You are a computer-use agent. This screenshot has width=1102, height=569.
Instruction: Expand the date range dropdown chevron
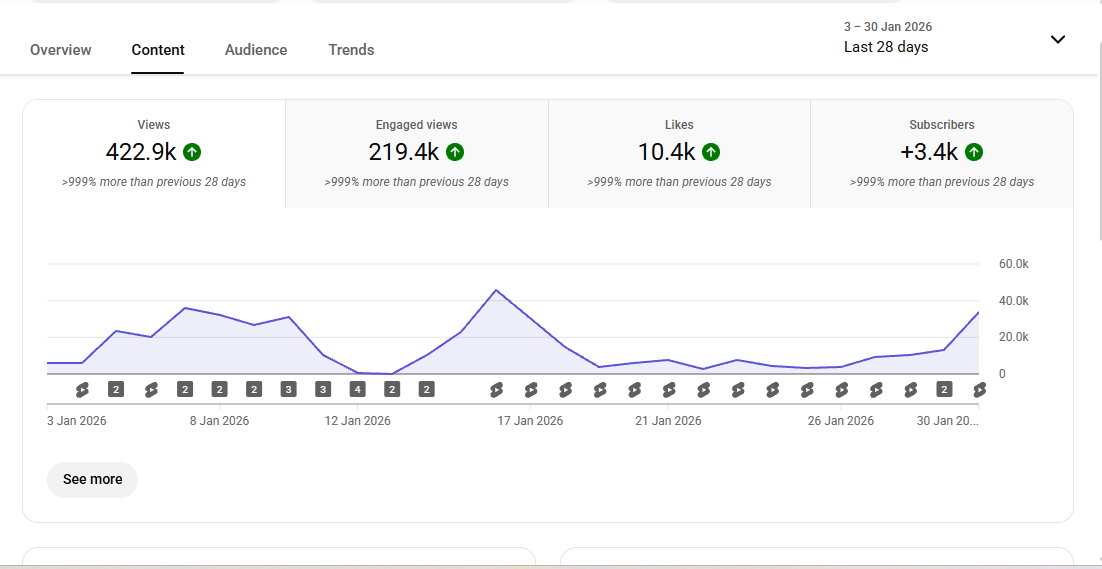(x=1058, y=40)
